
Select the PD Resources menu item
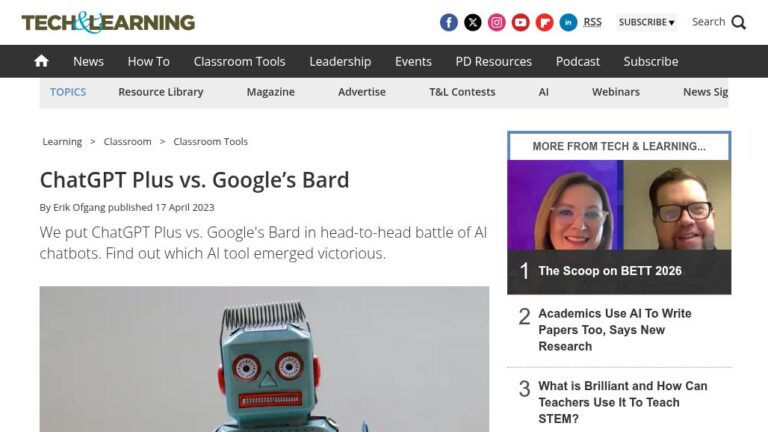coord(493,62)
